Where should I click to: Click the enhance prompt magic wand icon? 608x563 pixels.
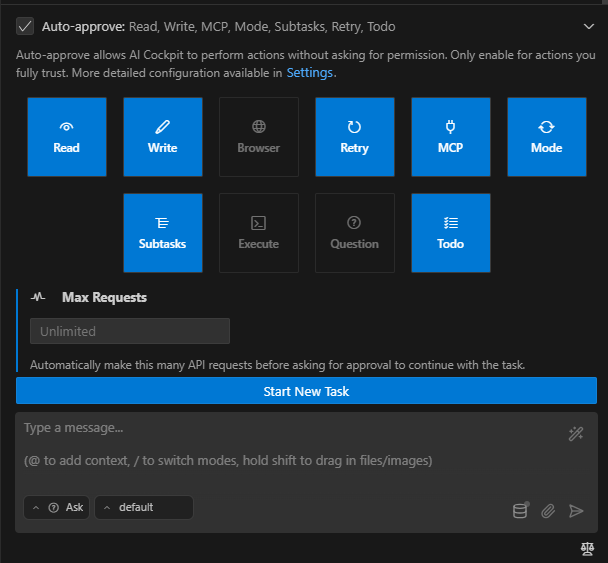[575, 433]
